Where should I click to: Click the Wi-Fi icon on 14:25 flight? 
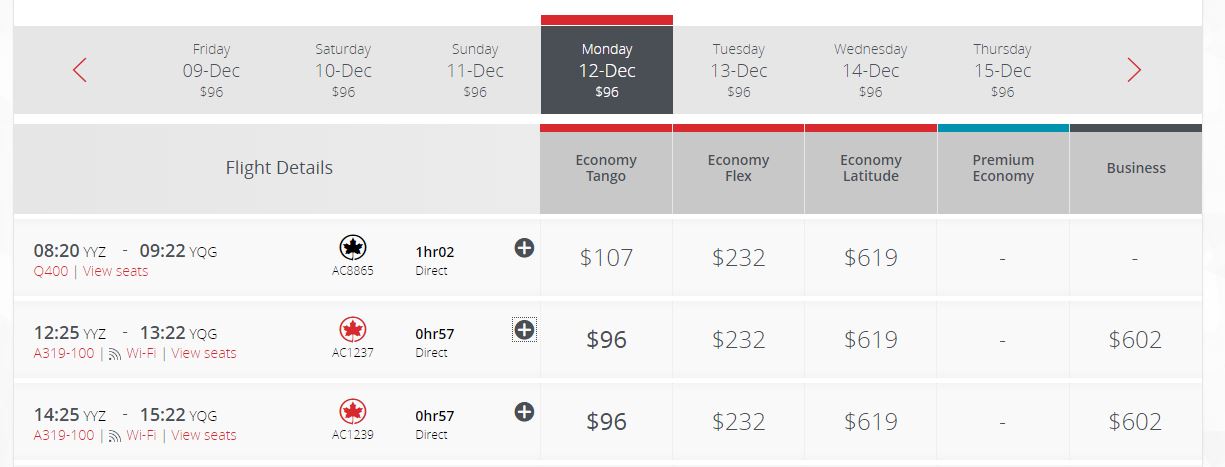pyautogui.click(x=115, y=436)
